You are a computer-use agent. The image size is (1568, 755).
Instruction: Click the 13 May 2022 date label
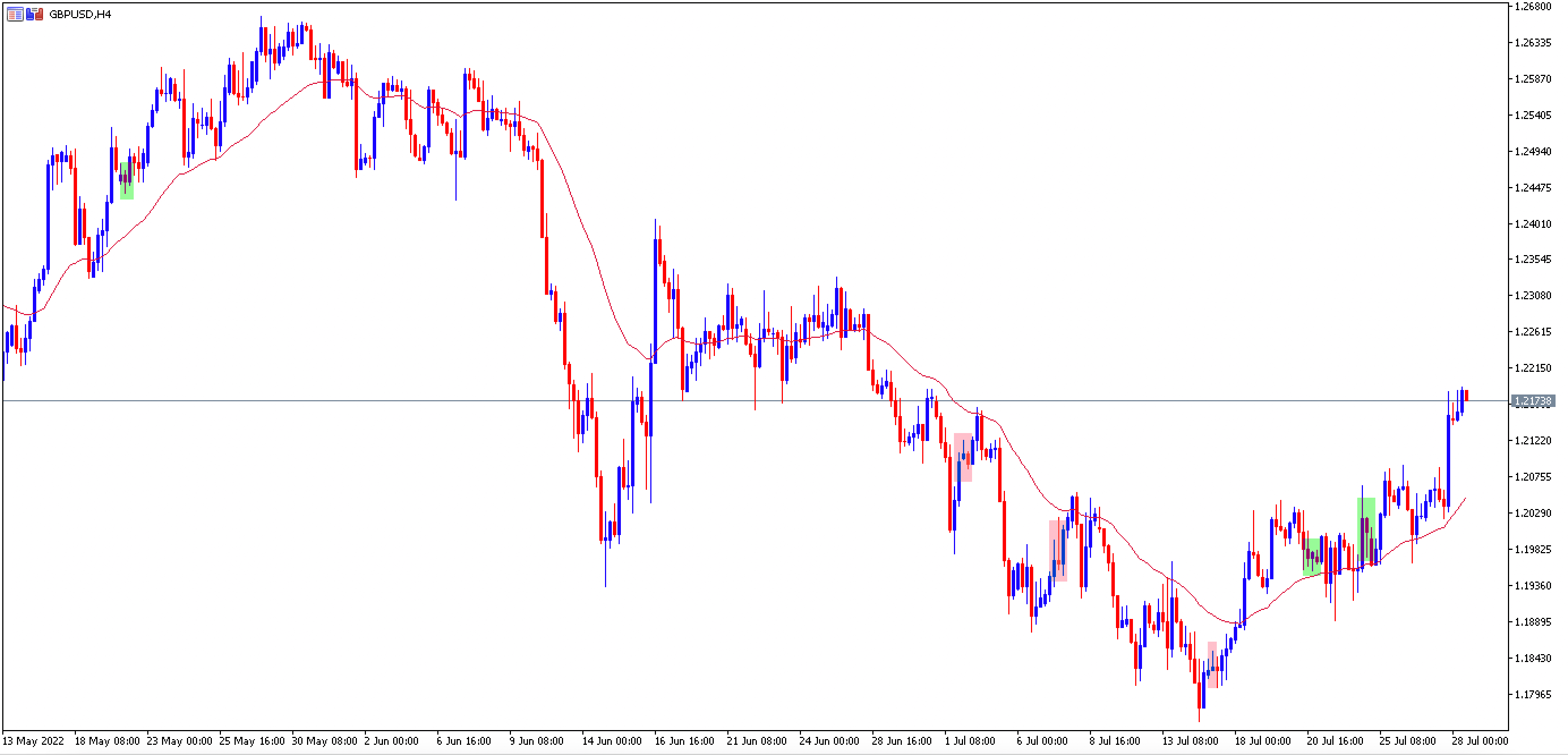pos(33,741)
